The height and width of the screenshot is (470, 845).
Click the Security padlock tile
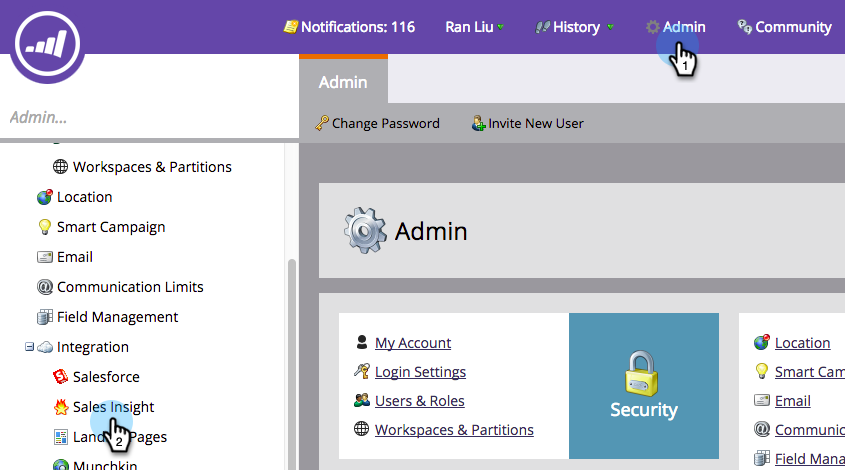click(643, 385)
